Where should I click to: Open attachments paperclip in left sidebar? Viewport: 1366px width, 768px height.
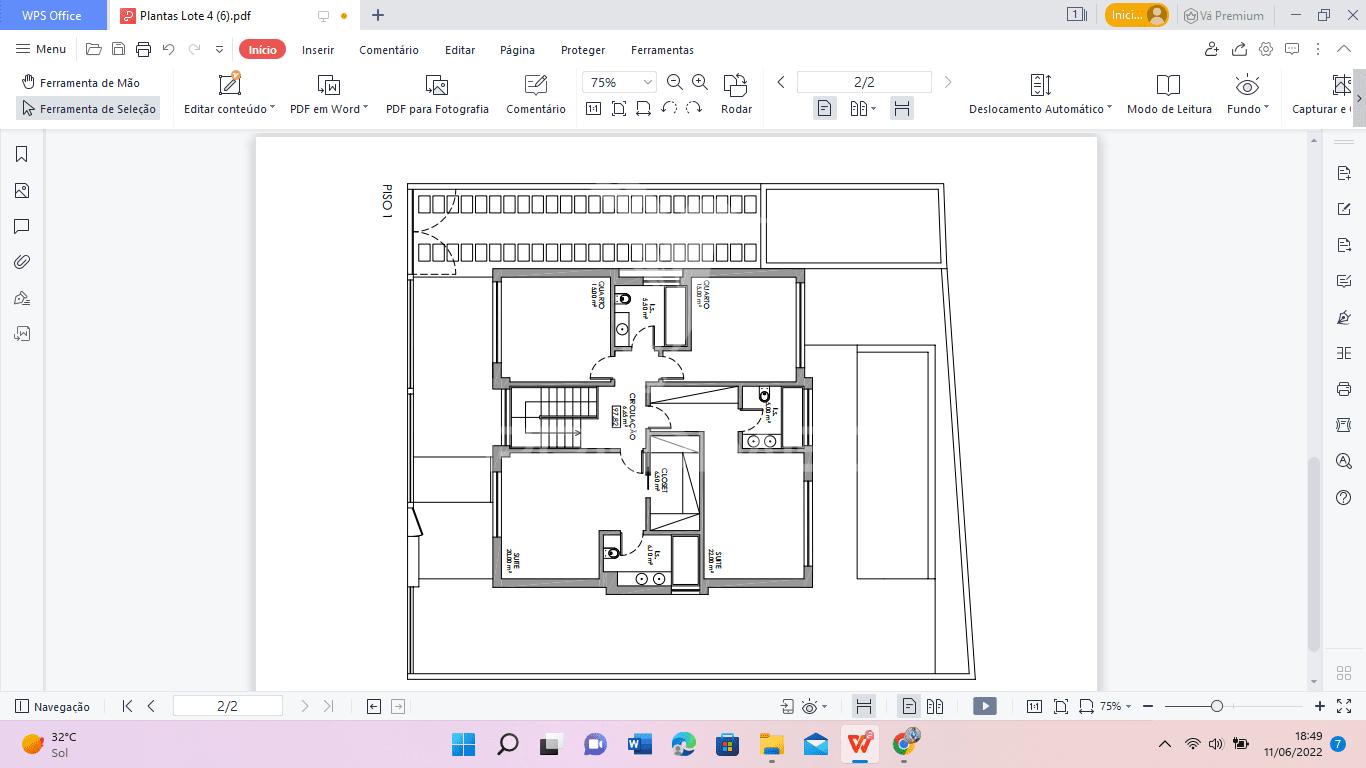(21, 262)
